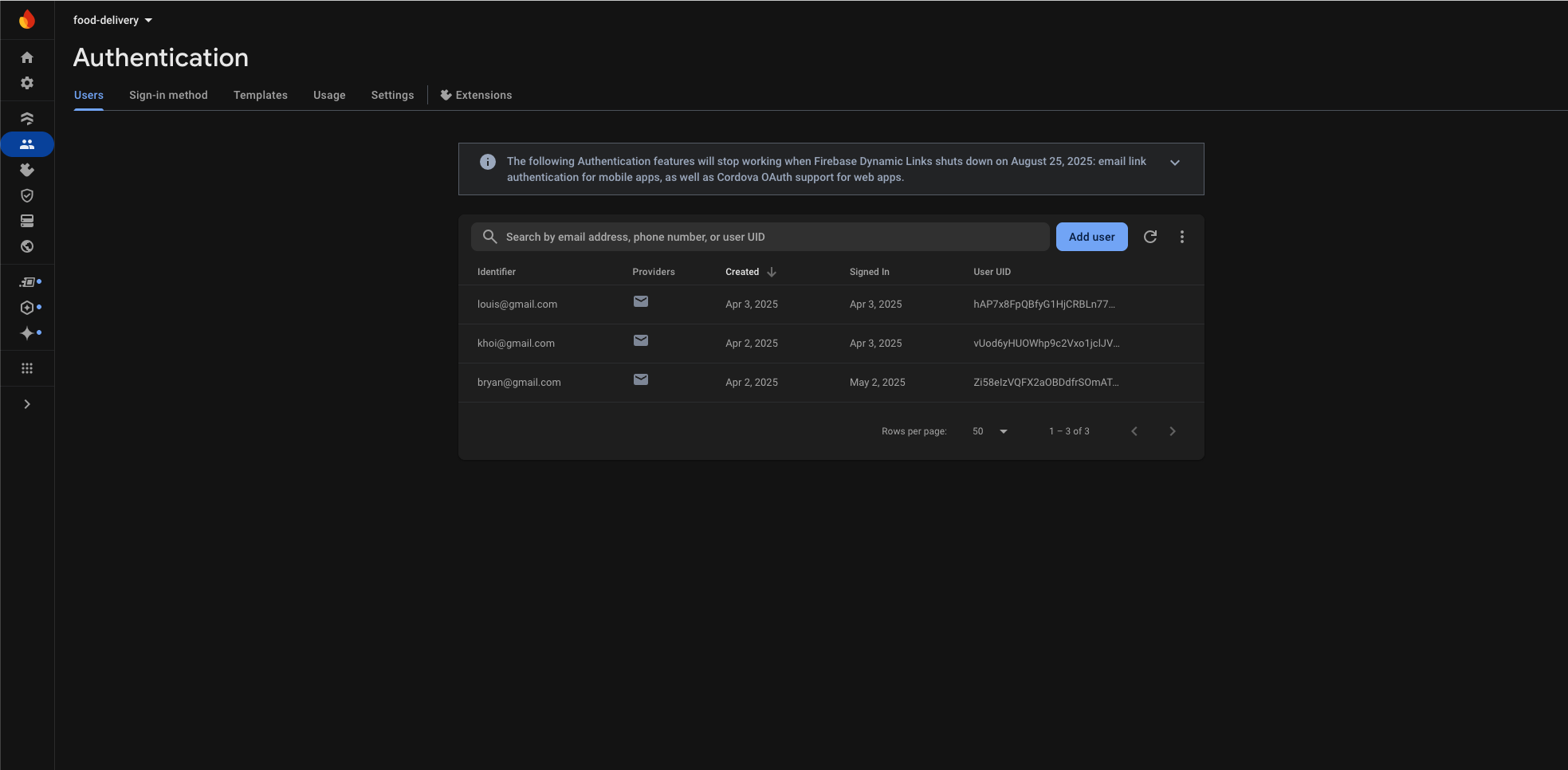Open the food-delivery project dropdown
The height and width of the screenshot is (770, 1568).
(x=112, y=20)
